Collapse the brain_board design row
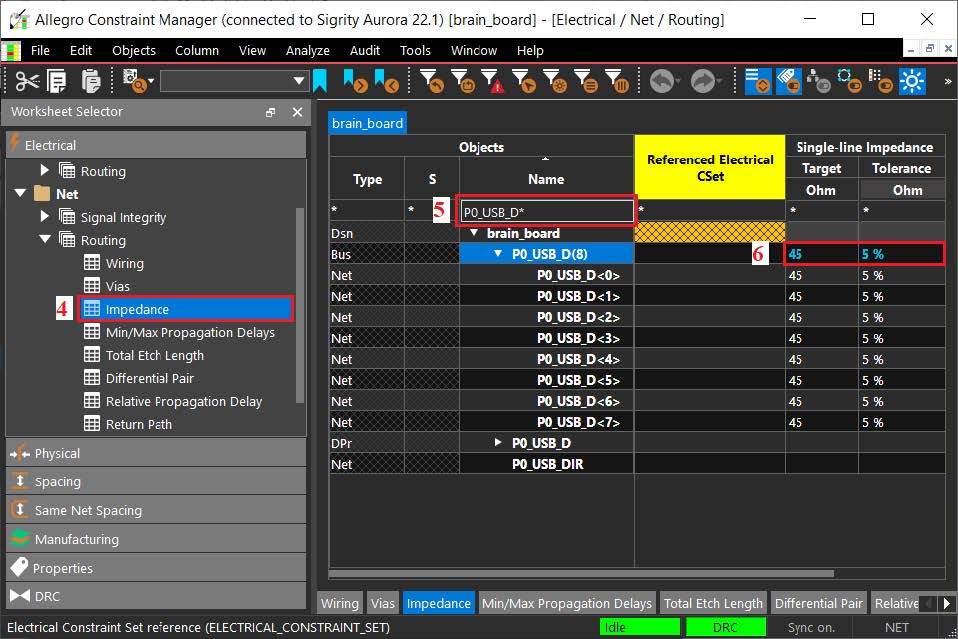This screenshot has width=958, height=639. pos(474,233)
